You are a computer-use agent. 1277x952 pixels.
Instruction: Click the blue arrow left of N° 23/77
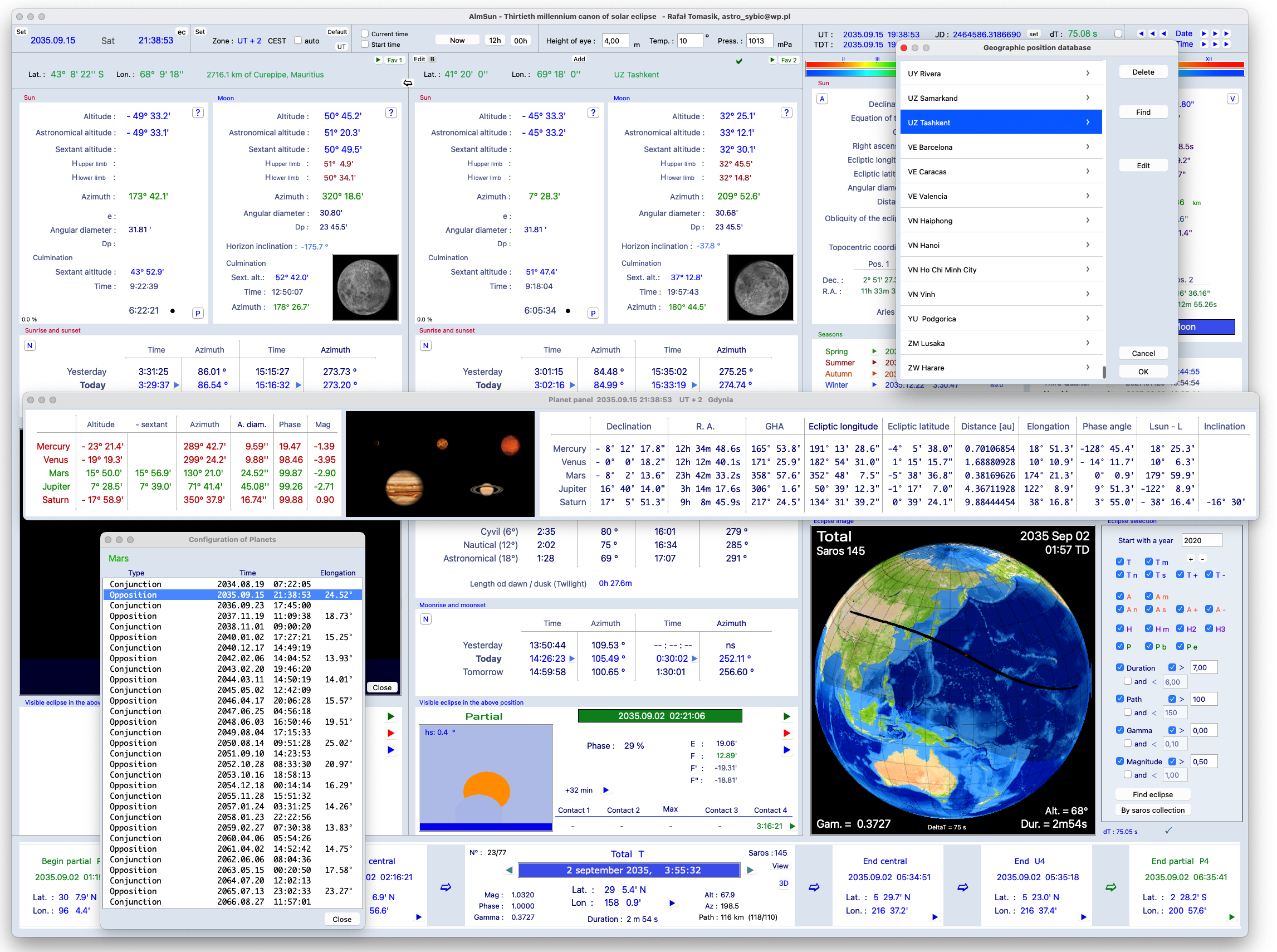(446, 887)
